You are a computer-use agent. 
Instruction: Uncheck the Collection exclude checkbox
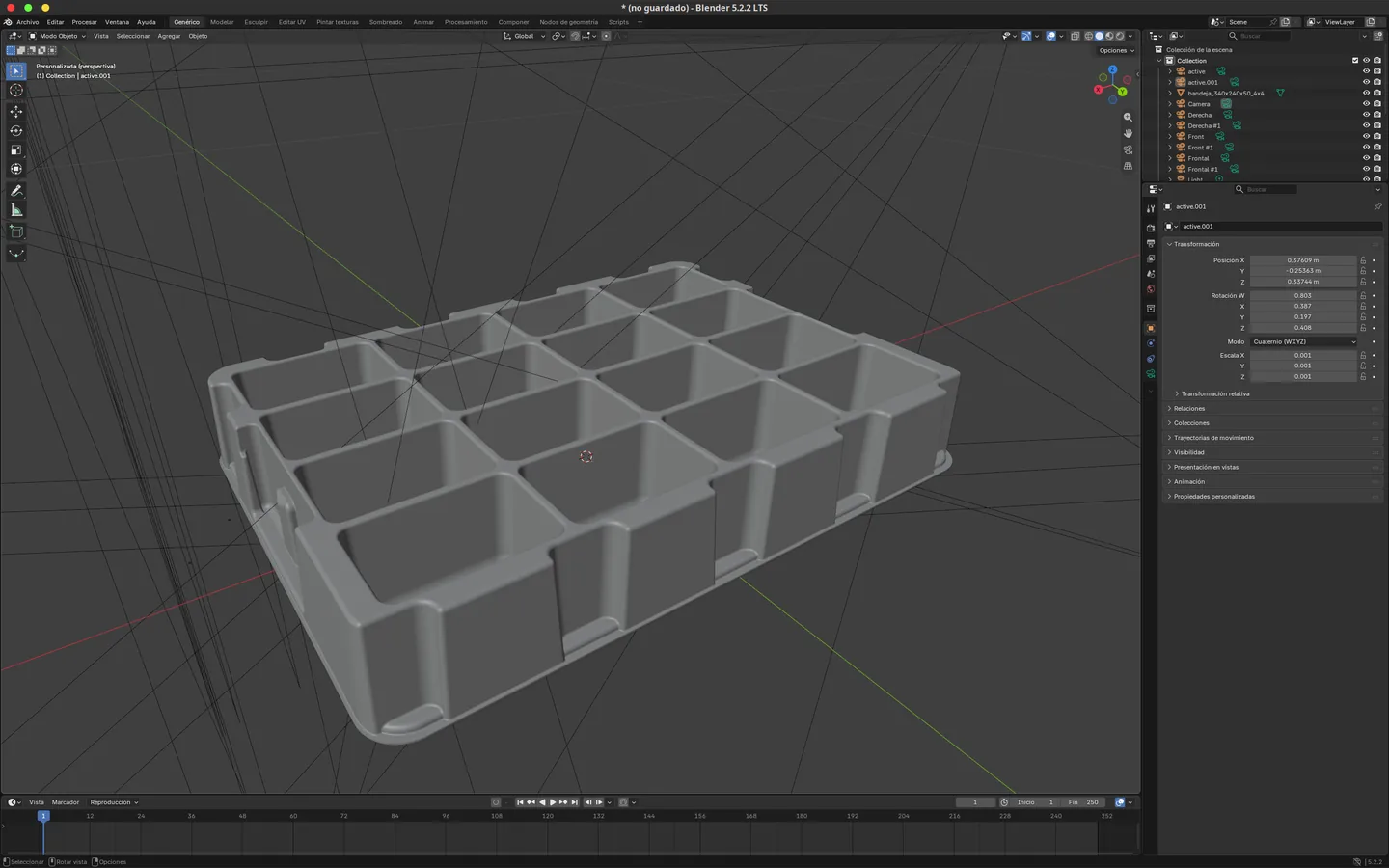pos(1355,61)
